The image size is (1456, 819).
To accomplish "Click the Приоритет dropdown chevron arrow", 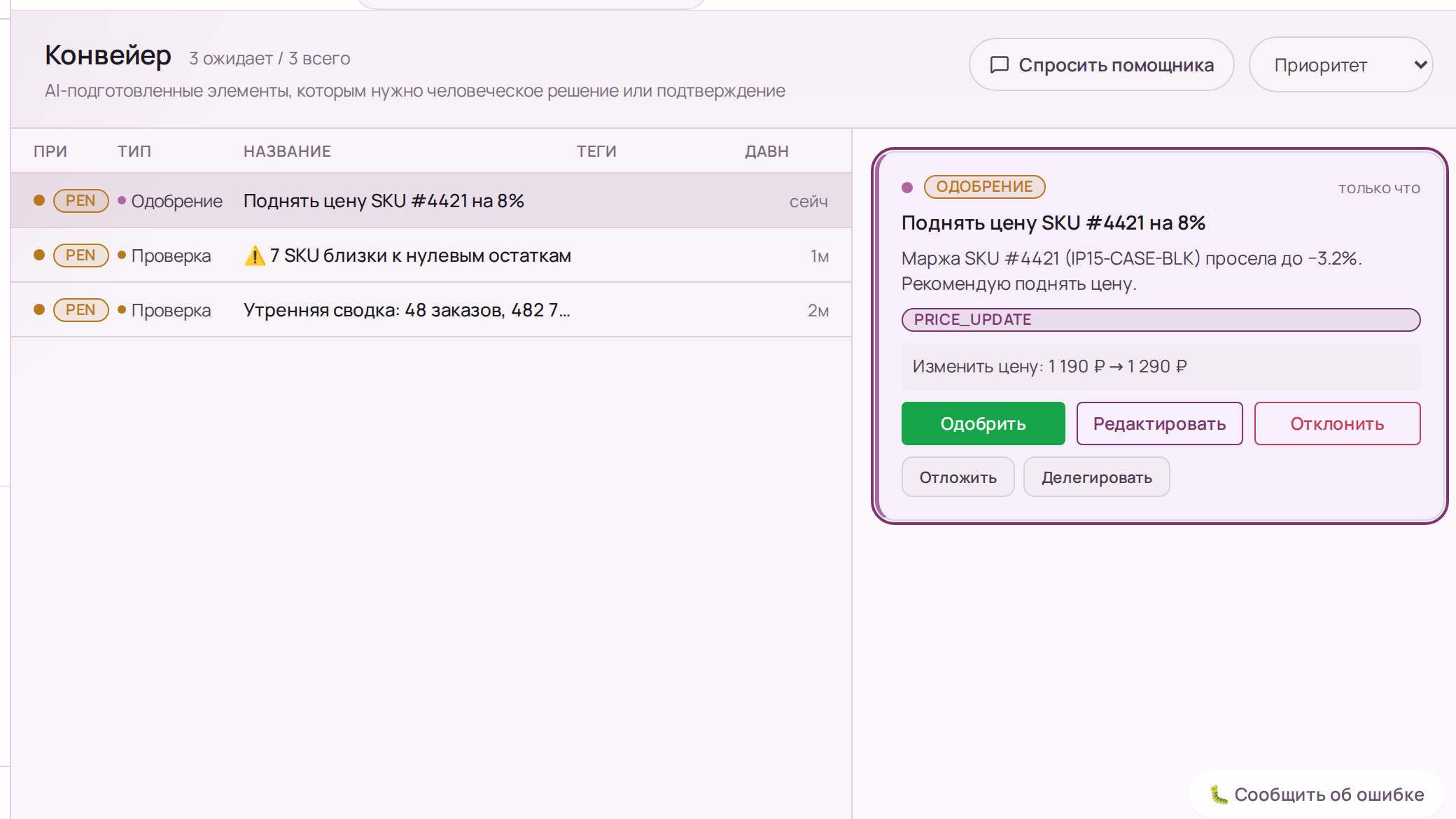I will tap(1420, 65).
